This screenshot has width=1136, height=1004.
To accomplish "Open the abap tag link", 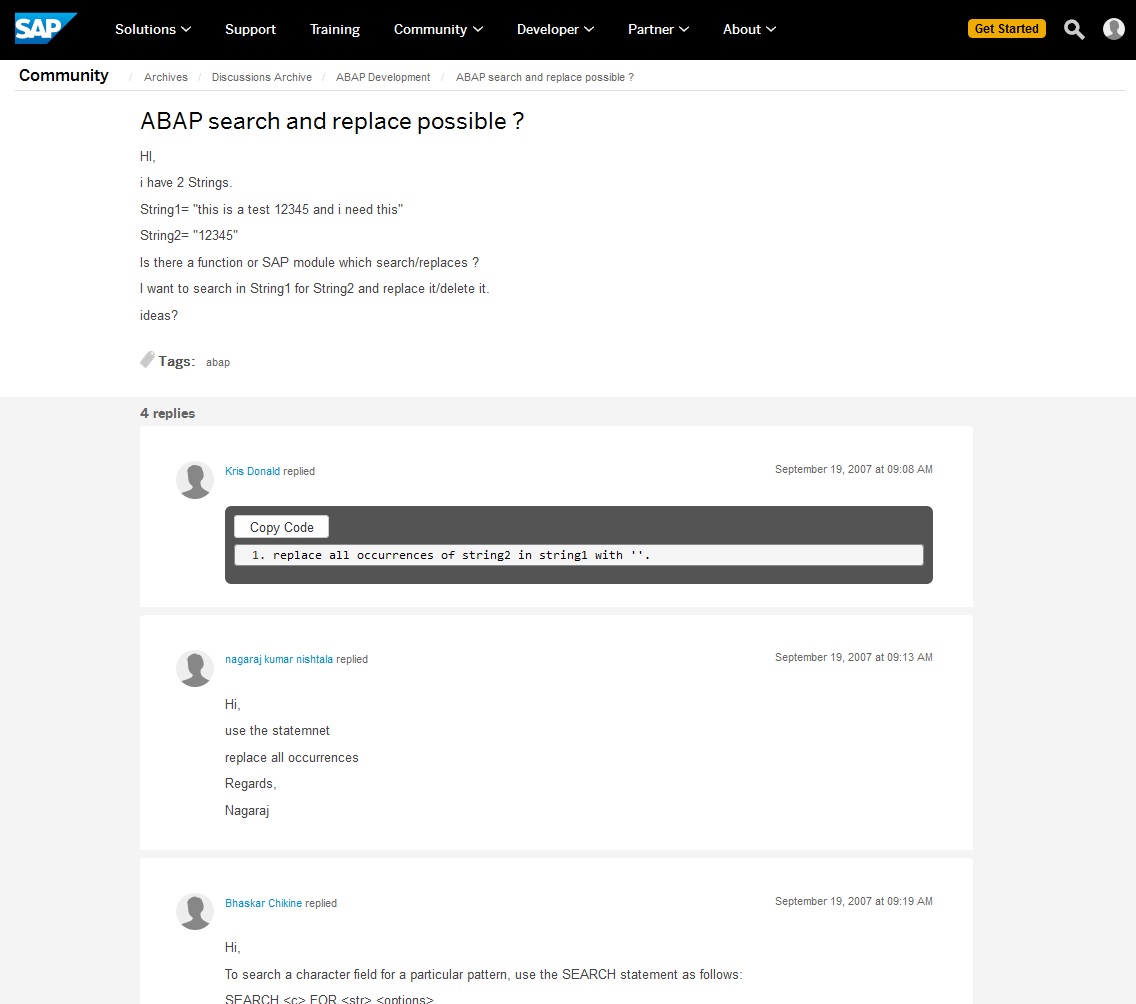I will [217, 362].
